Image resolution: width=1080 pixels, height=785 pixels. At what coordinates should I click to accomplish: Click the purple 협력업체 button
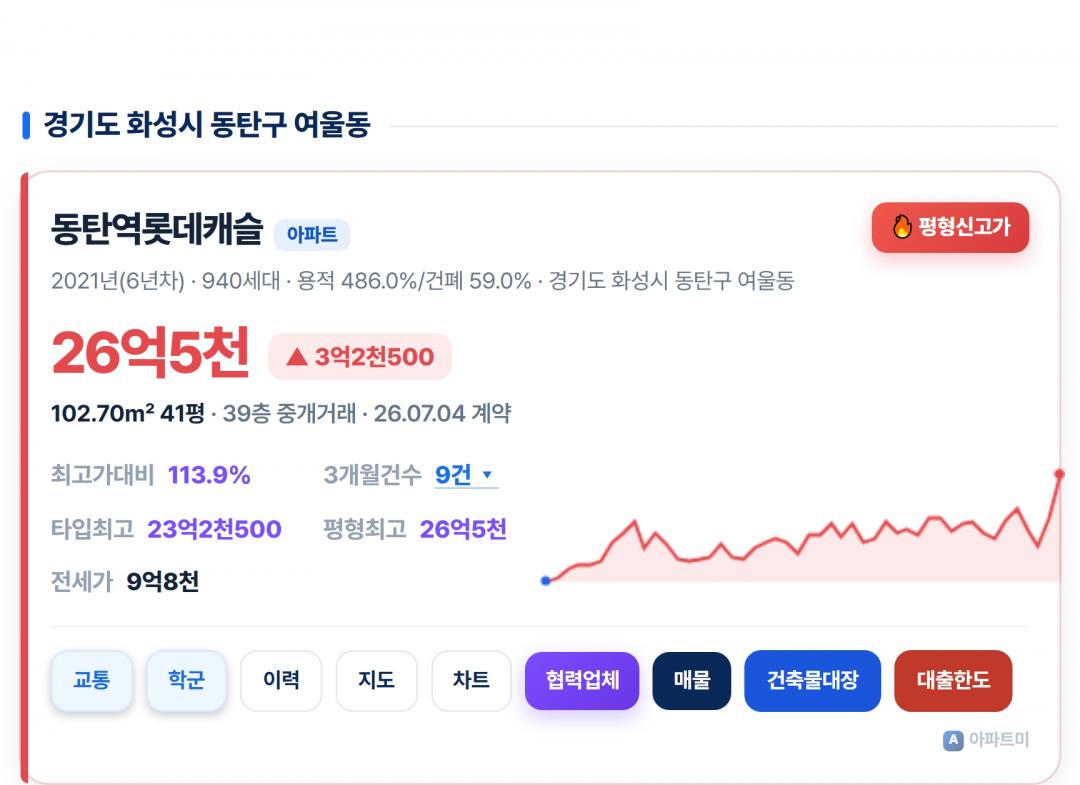coord(582,680)
